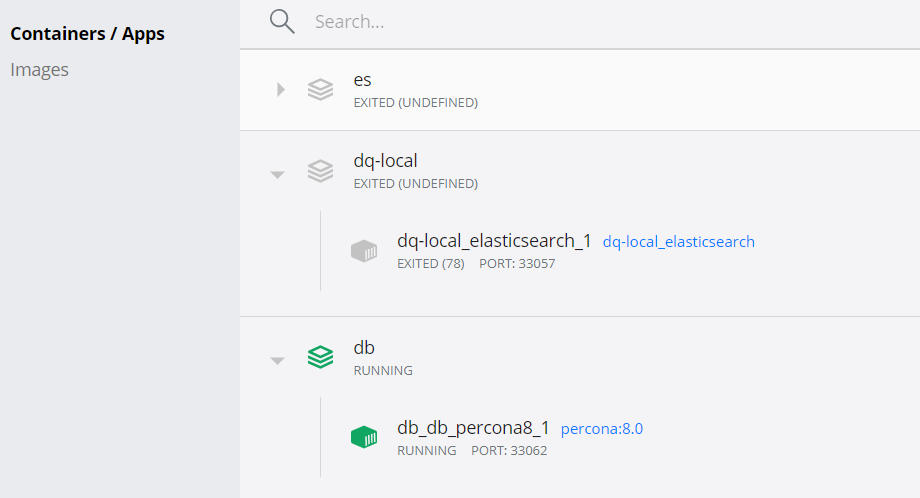Collapse the dq-local app group

point(277,175)
